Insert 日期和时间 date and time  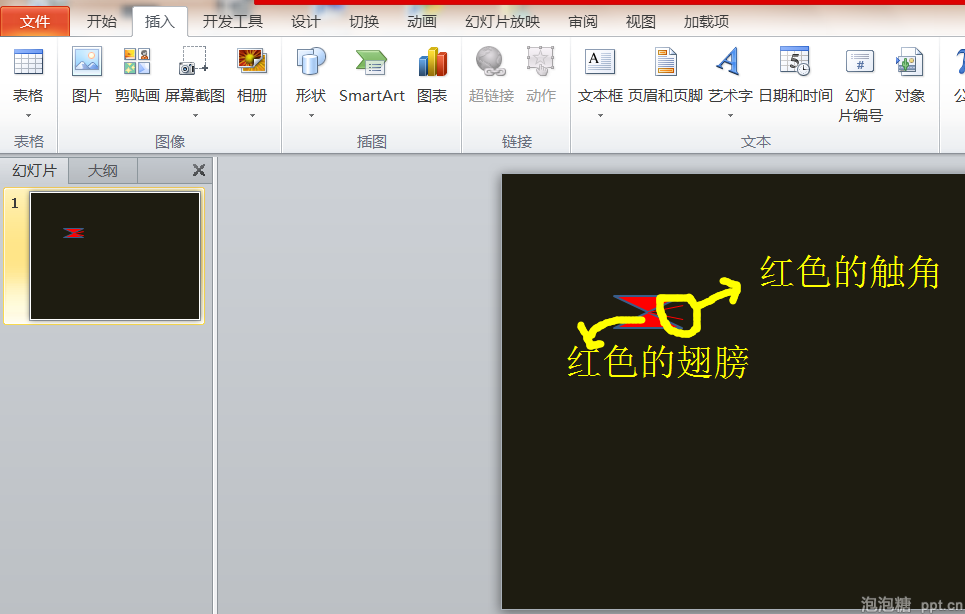pyautogui.click(x=795, y=63)
